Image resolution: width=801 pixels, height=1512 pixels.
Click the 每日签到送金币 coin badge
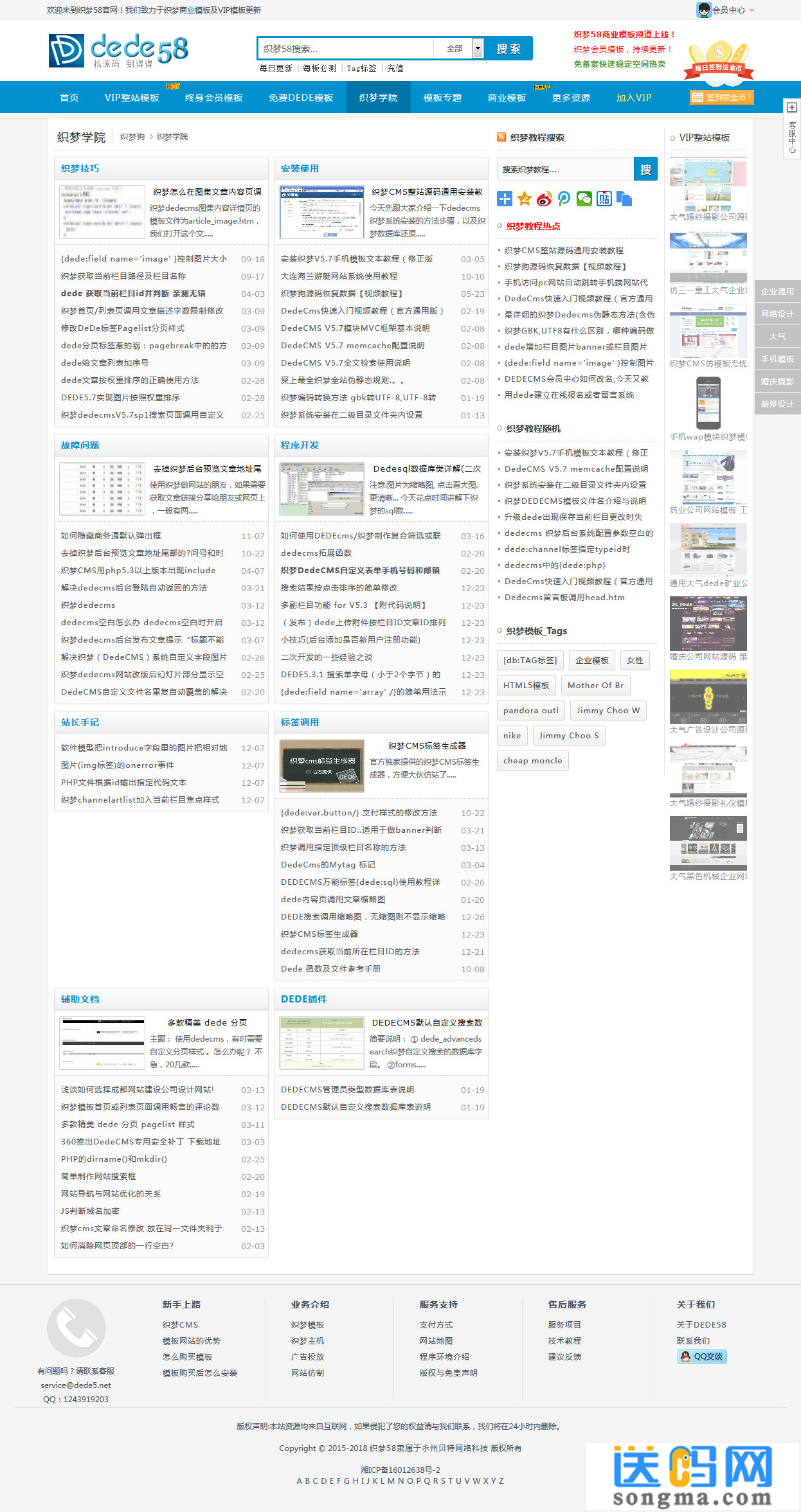[x=718, y=61]
